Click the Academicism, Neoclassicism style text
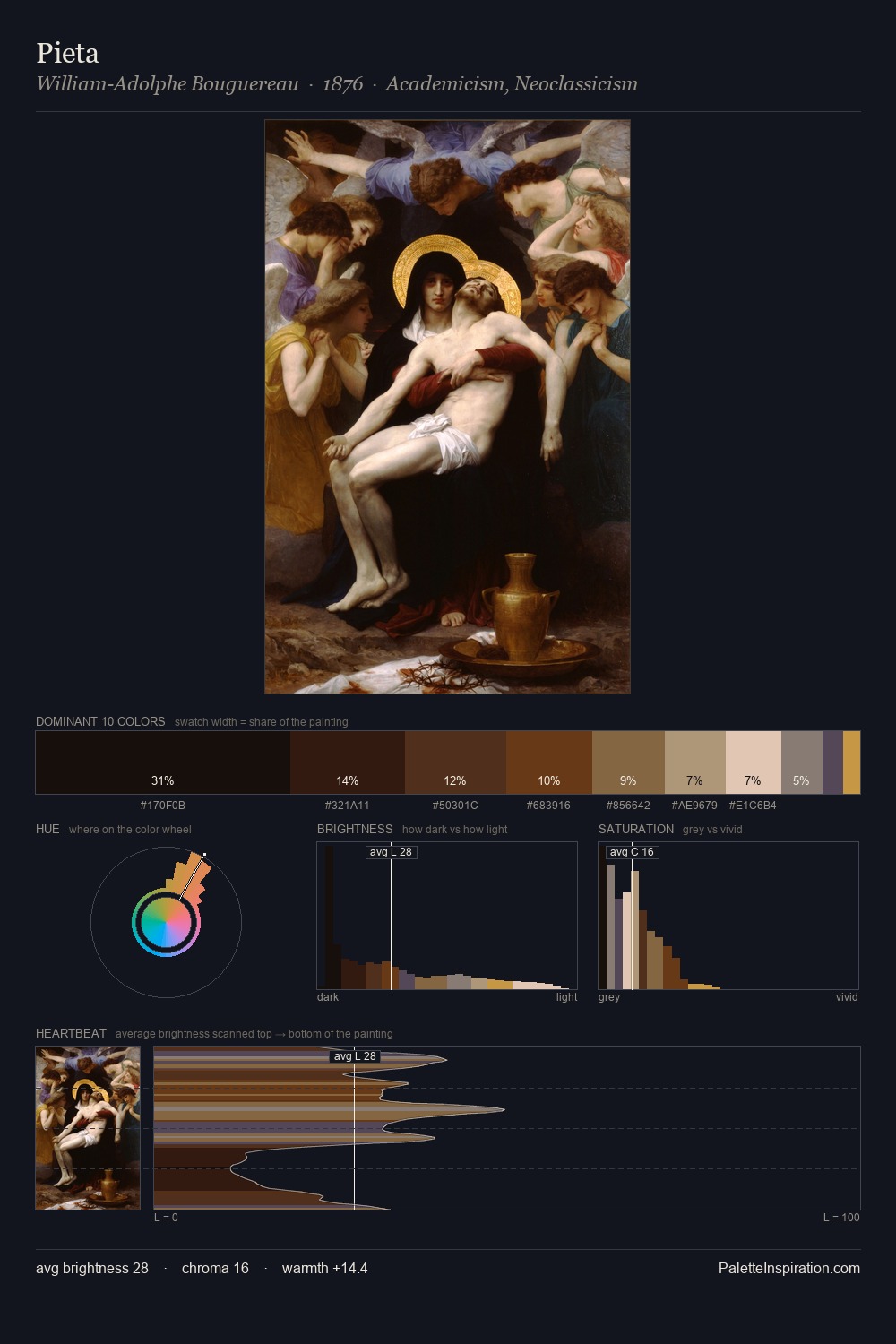This screenshot has height=1344, width=896. (x=512, y=84)
